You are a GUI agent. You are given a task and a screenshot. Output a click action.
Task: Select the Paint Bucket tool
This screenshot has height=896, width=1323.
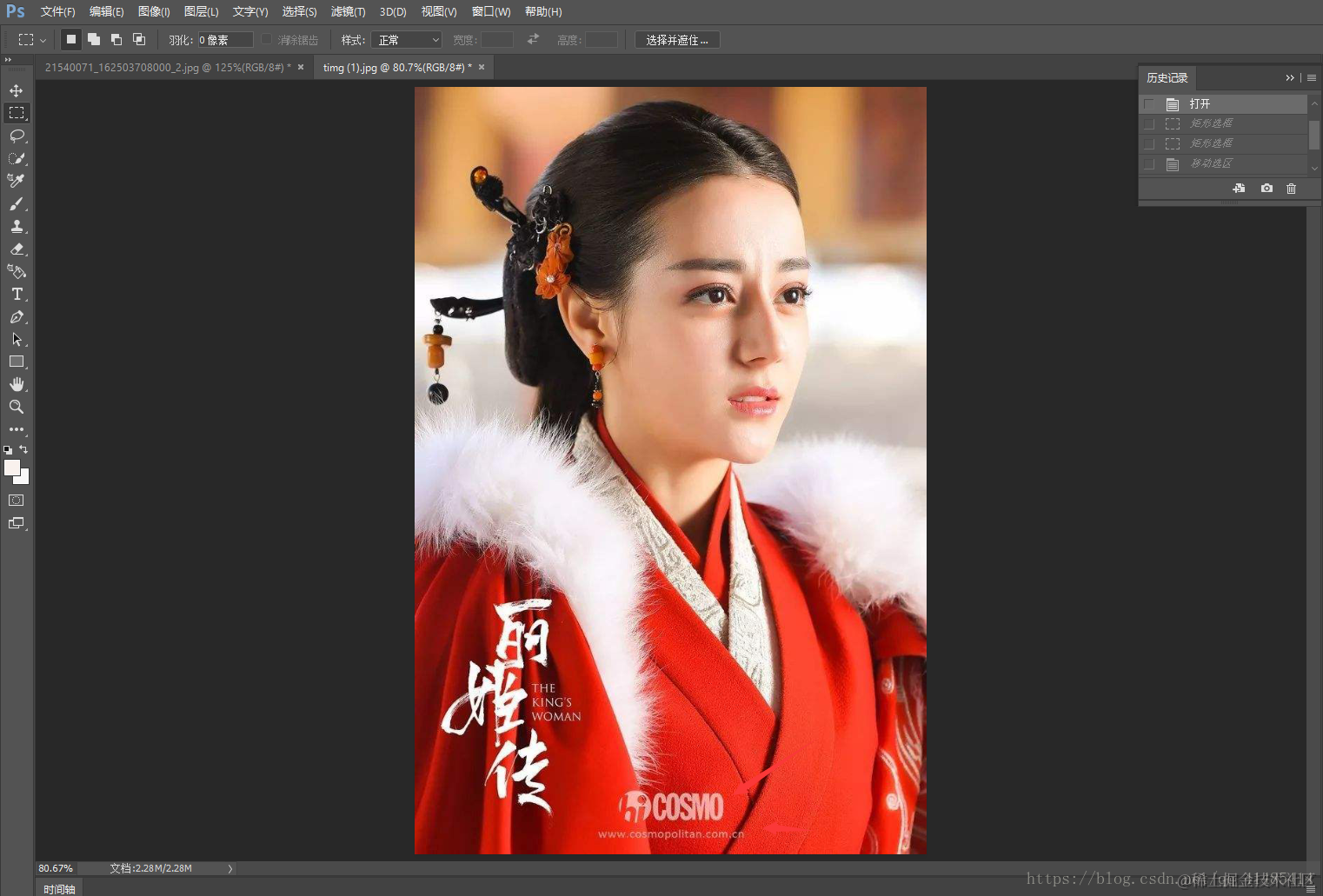[x=17, y=271]
